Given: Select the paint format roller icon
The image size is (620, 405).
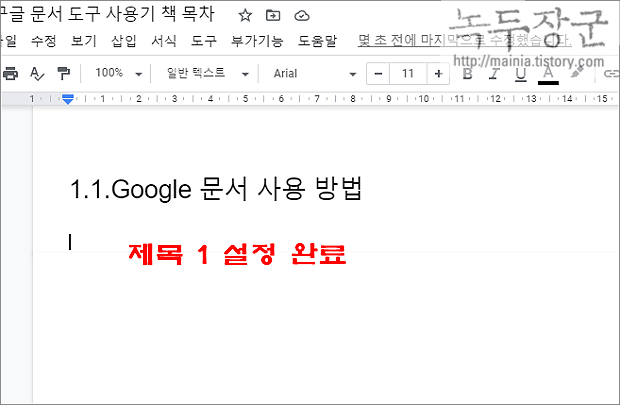Looking at the screenshot, I should [x=63, y=74].
